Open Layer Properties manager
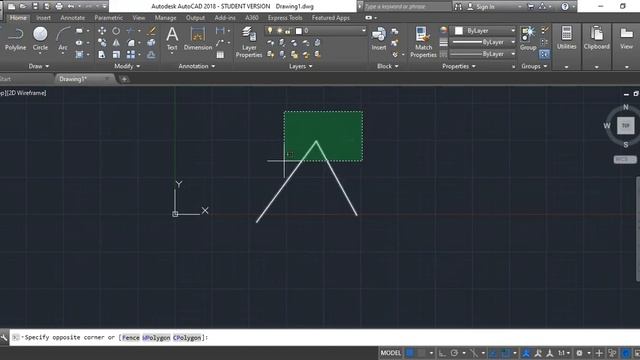This screenshot has width=640, height=360. coord(249,42)
